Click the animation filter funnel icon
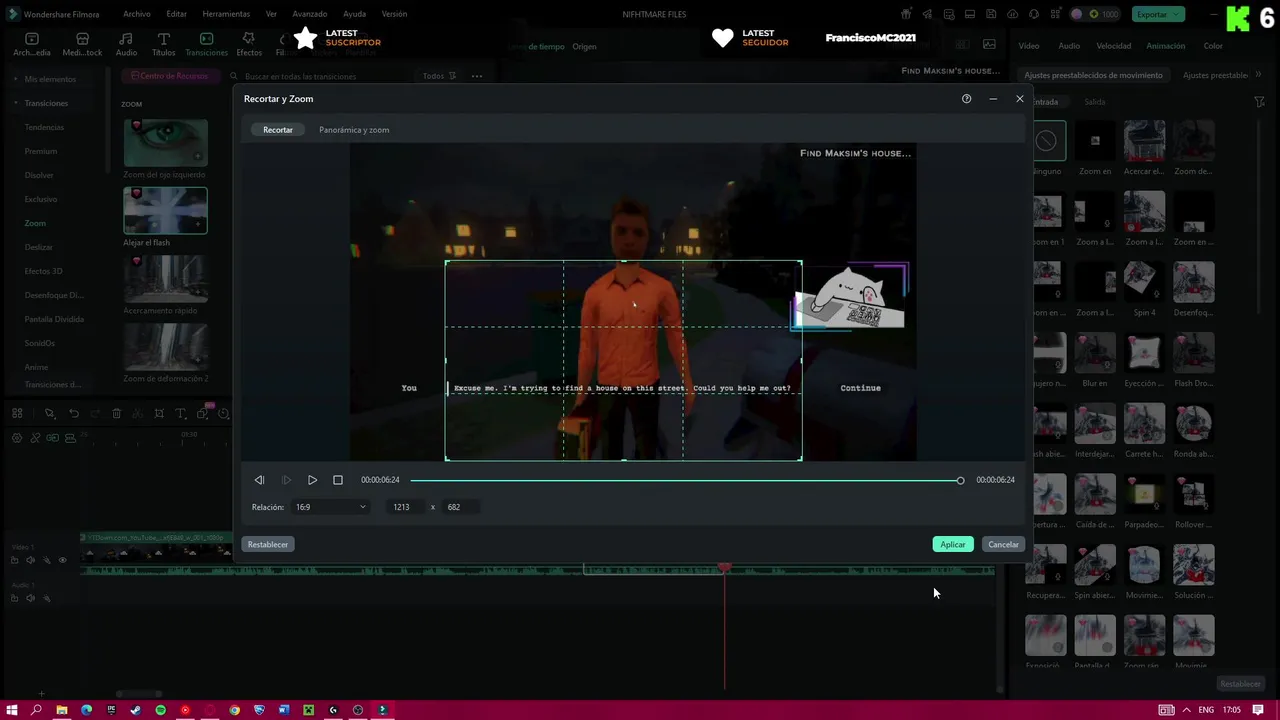Image resolution: width=1280 pixels, height=720 pixels. click(1259, 101)
